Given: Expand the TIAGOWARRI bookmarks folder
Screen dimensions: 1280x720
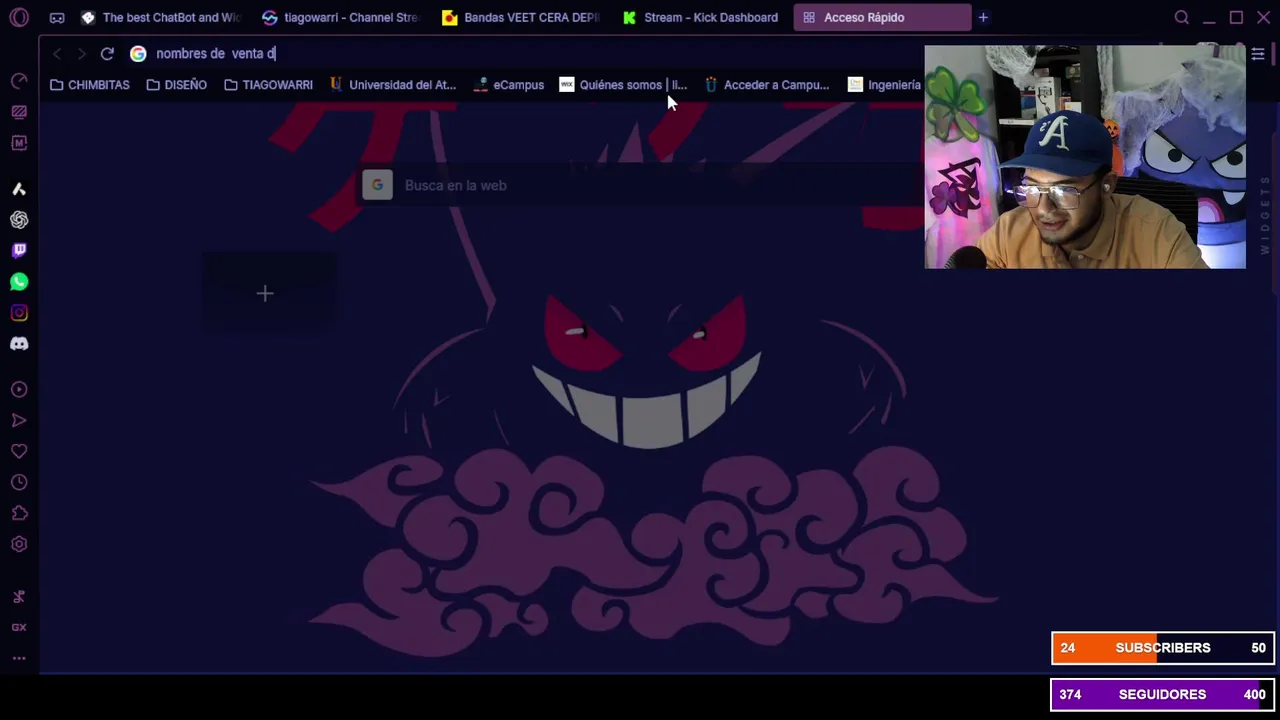Looking at the screenshot, I should coord(269,85).
